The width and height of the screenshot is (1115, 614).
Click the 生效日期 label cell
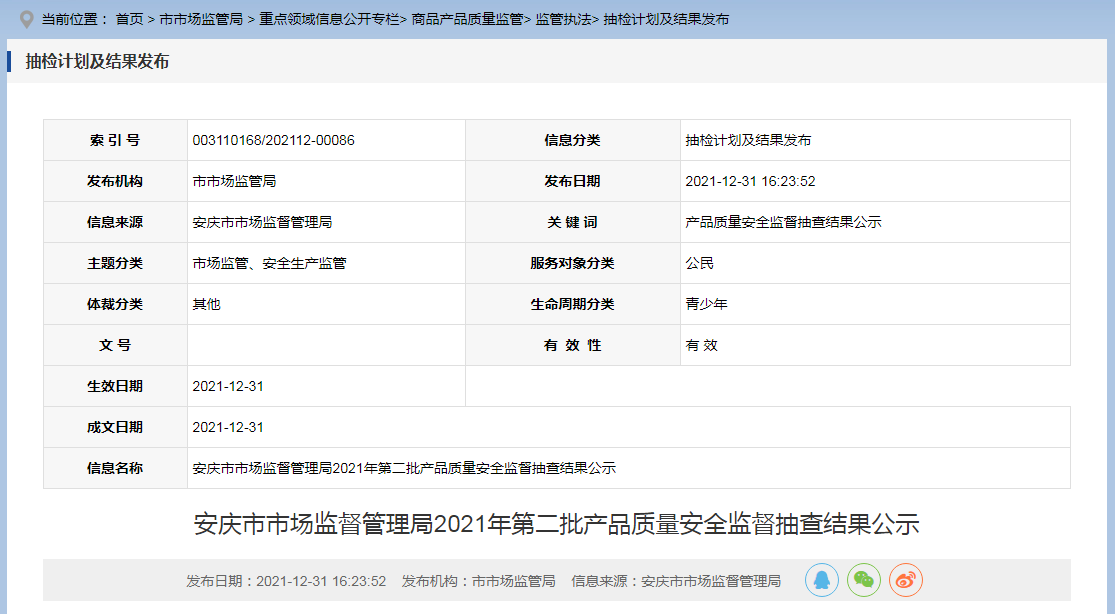115,386
